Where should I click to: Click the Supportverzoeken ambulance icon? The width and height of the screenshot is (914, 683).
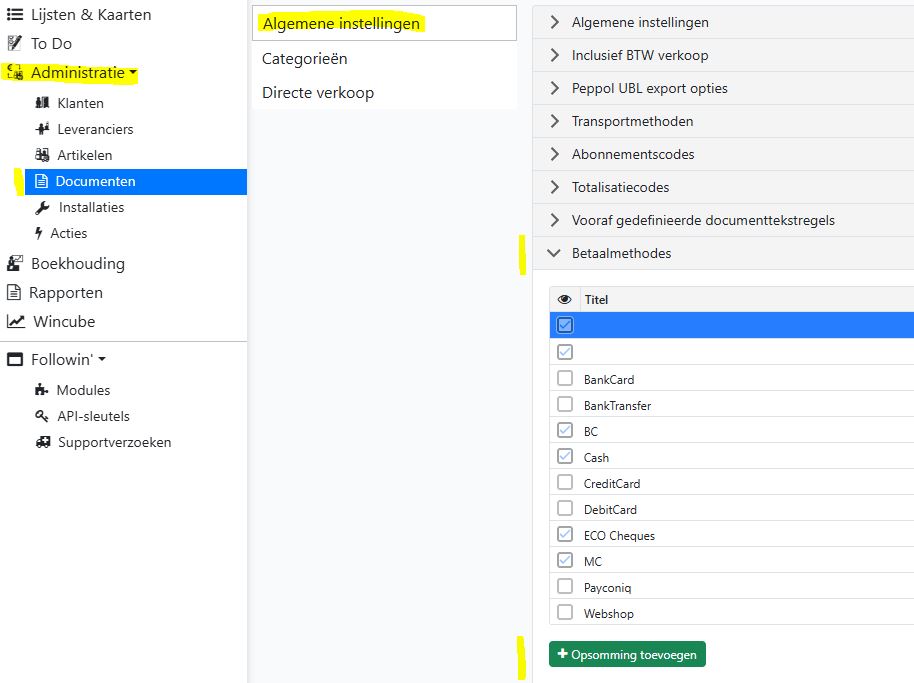[43, 442]
